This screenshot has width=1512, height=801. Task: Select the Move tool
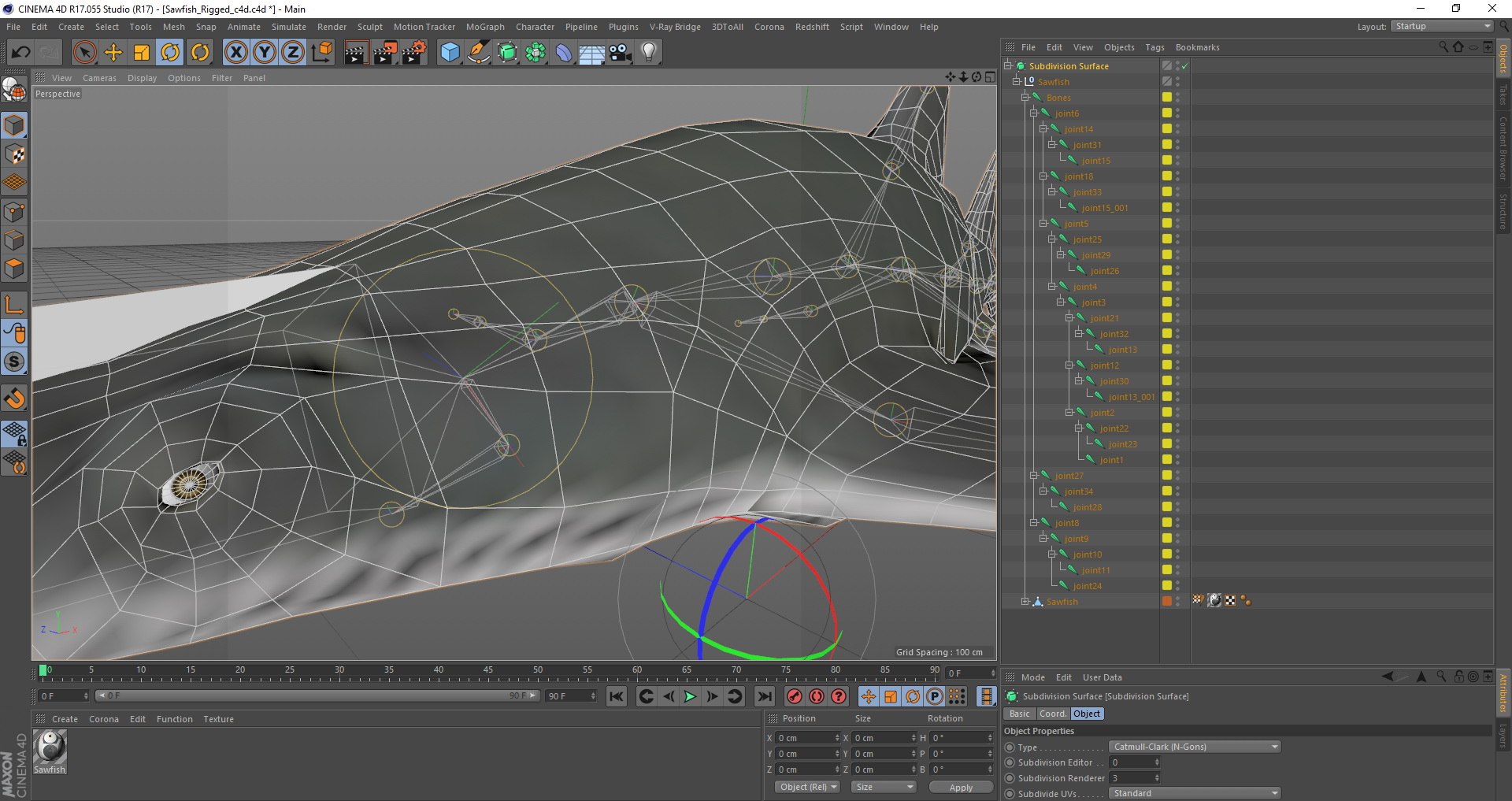[113, 53]
